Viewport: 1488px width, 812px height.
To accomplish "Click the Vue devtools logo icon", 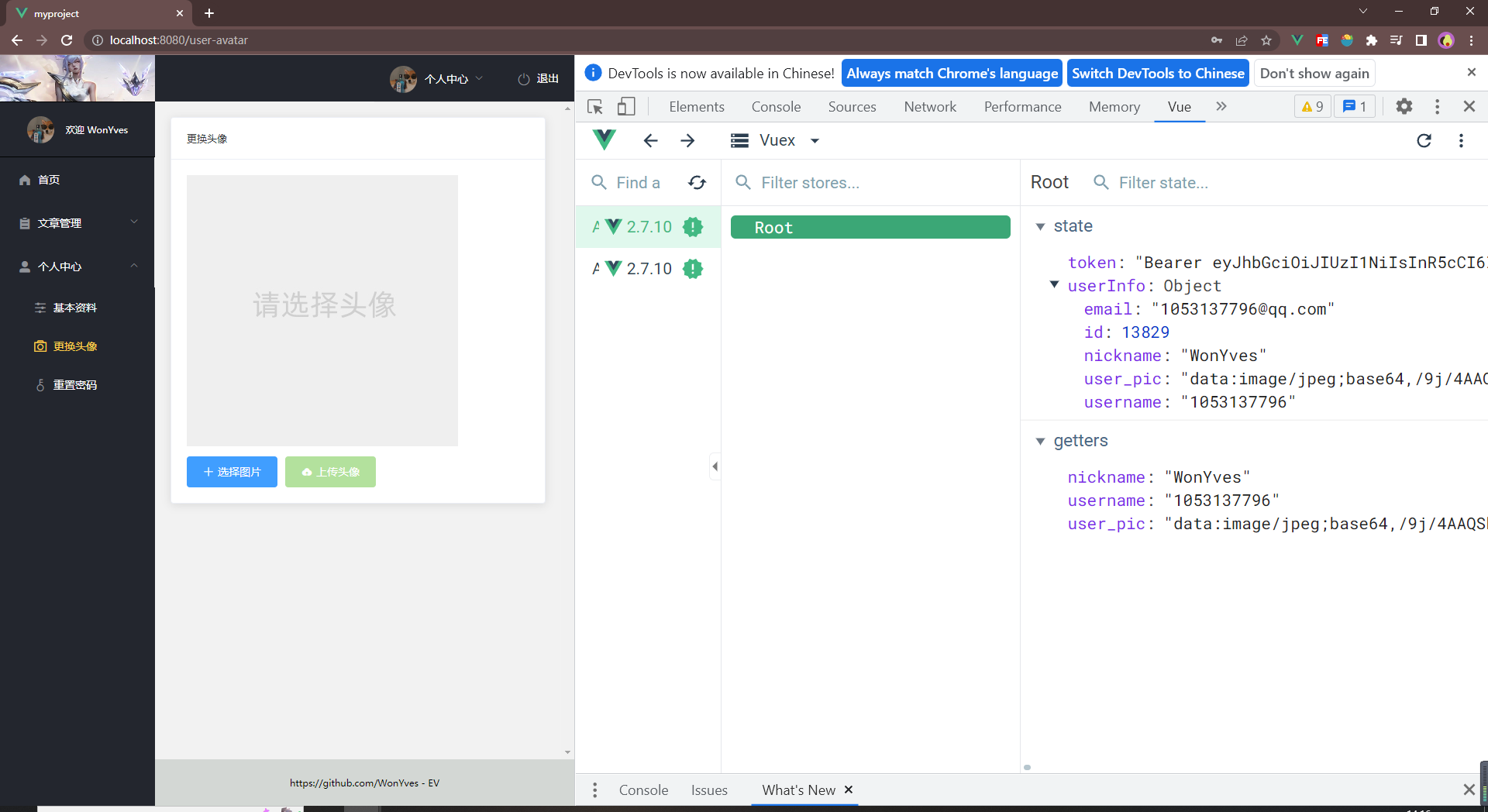I will (604, 140).
